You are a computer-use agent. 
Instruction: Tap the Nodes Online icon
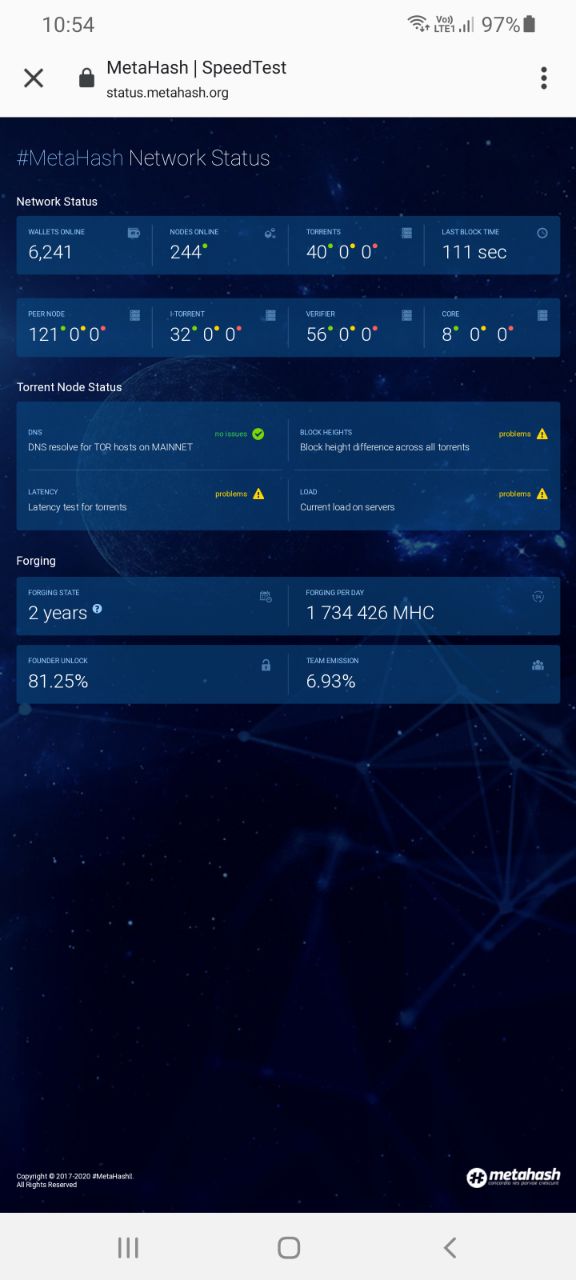point(270,233)
